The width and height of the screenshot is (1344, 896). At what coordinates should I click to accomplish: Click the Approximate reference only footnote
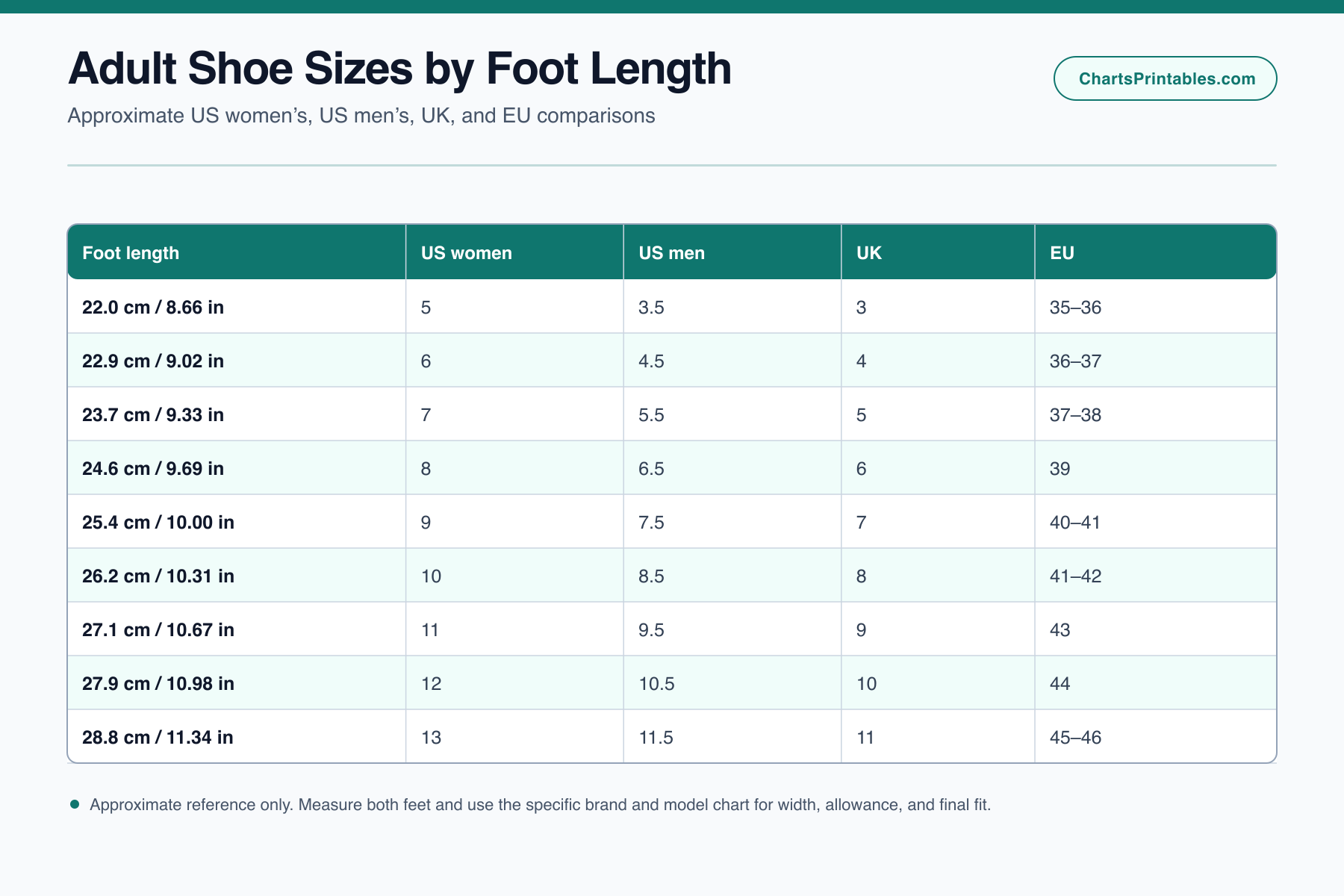point(540,805)
